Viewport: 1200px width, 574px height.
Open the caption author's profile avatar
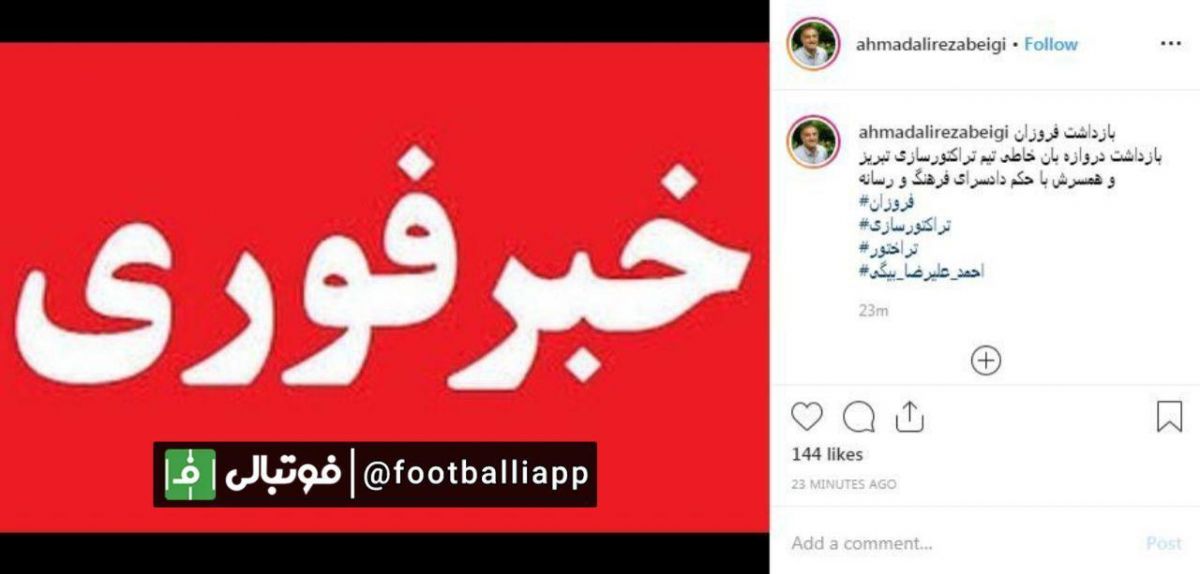coord(813,142)
